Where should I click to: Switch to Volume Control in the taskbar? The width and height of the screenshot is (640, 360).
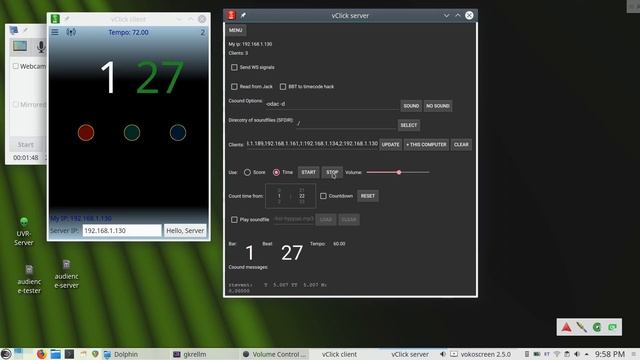274,354
